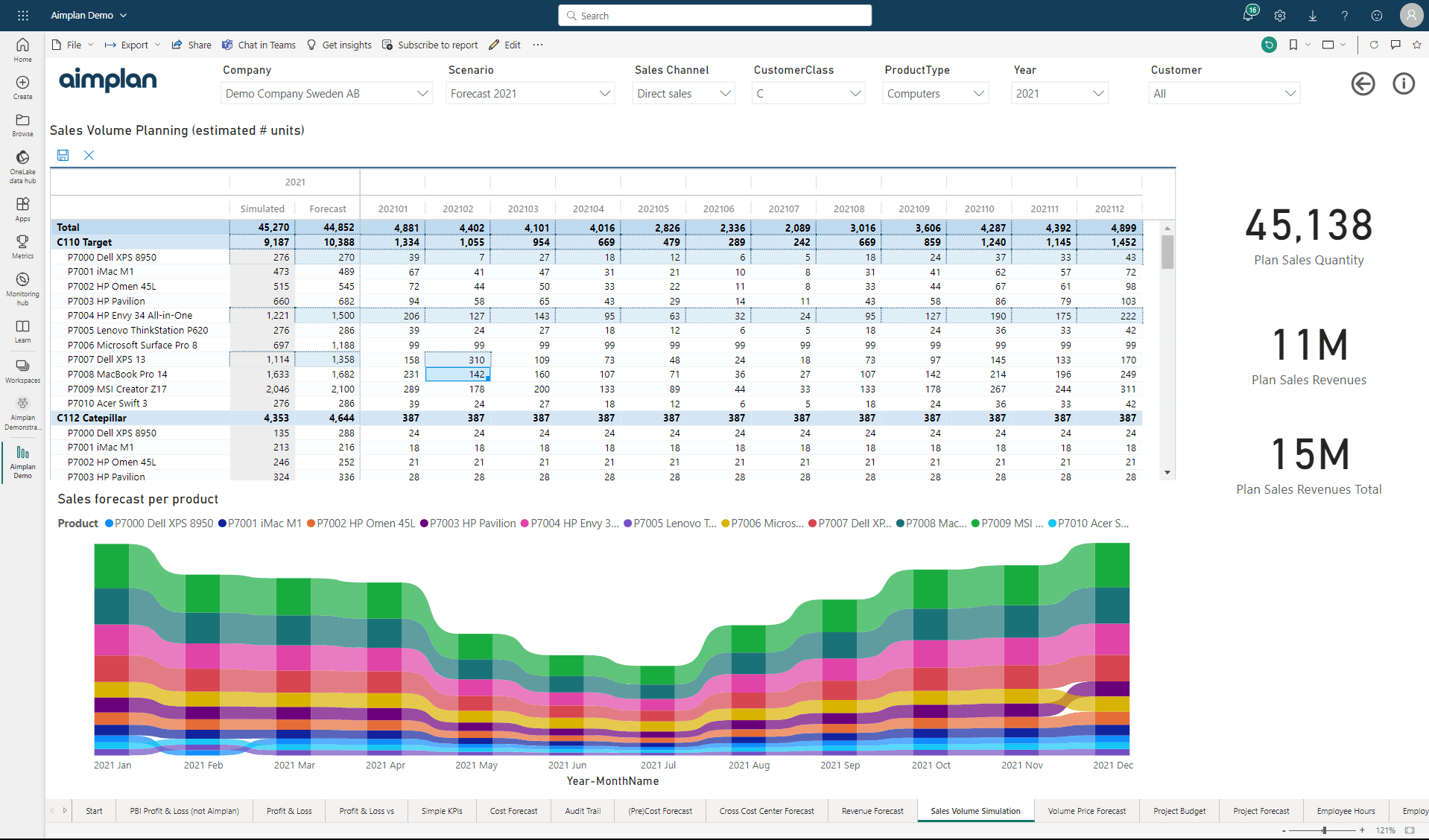The height and width of the screenshot is (840, 1429).
Task: Switch to the Audit Trail tab
Action: (583, 811)
